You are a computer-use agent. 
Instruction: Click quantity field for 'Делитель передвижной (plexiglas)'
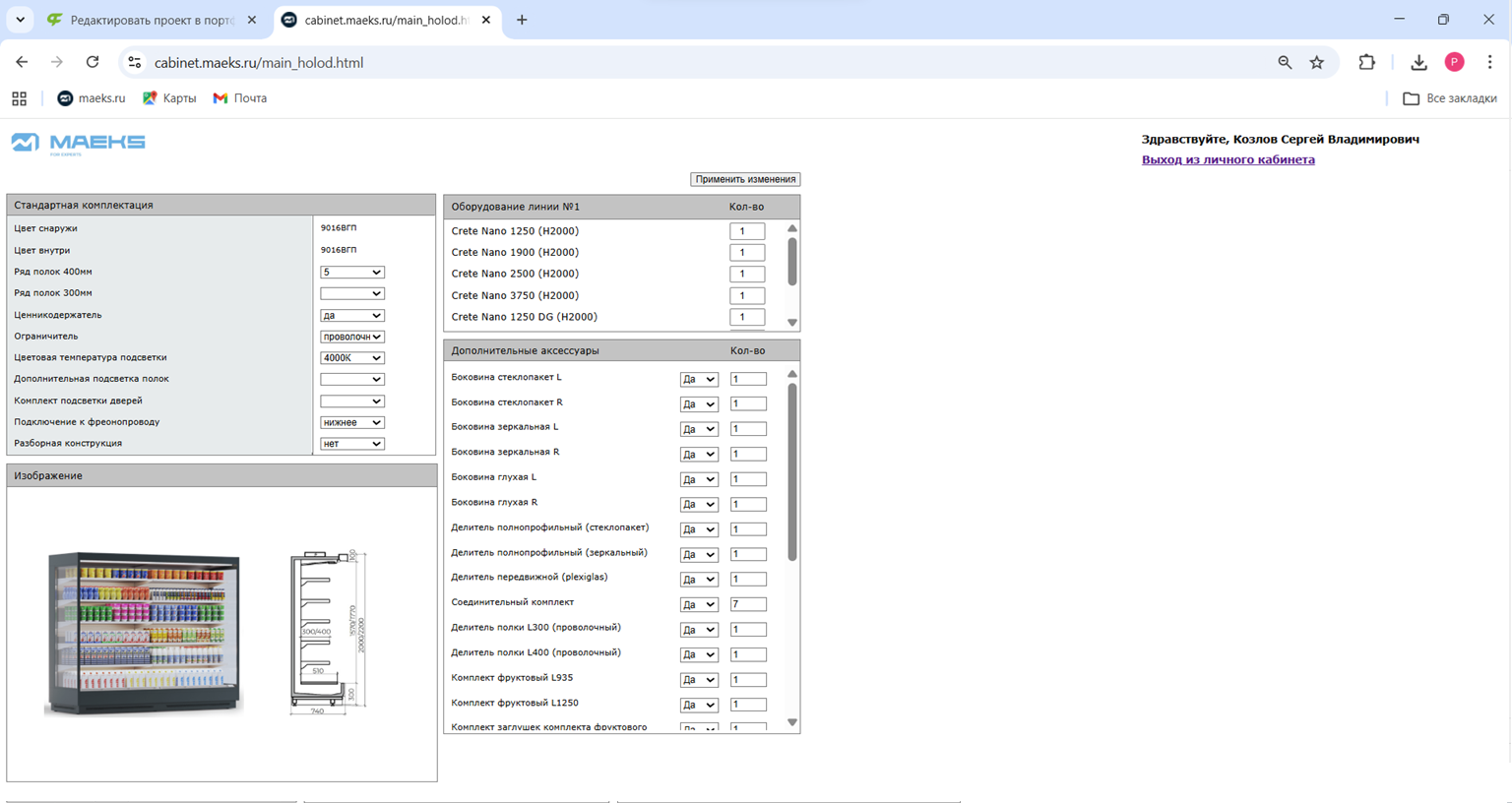748,579
